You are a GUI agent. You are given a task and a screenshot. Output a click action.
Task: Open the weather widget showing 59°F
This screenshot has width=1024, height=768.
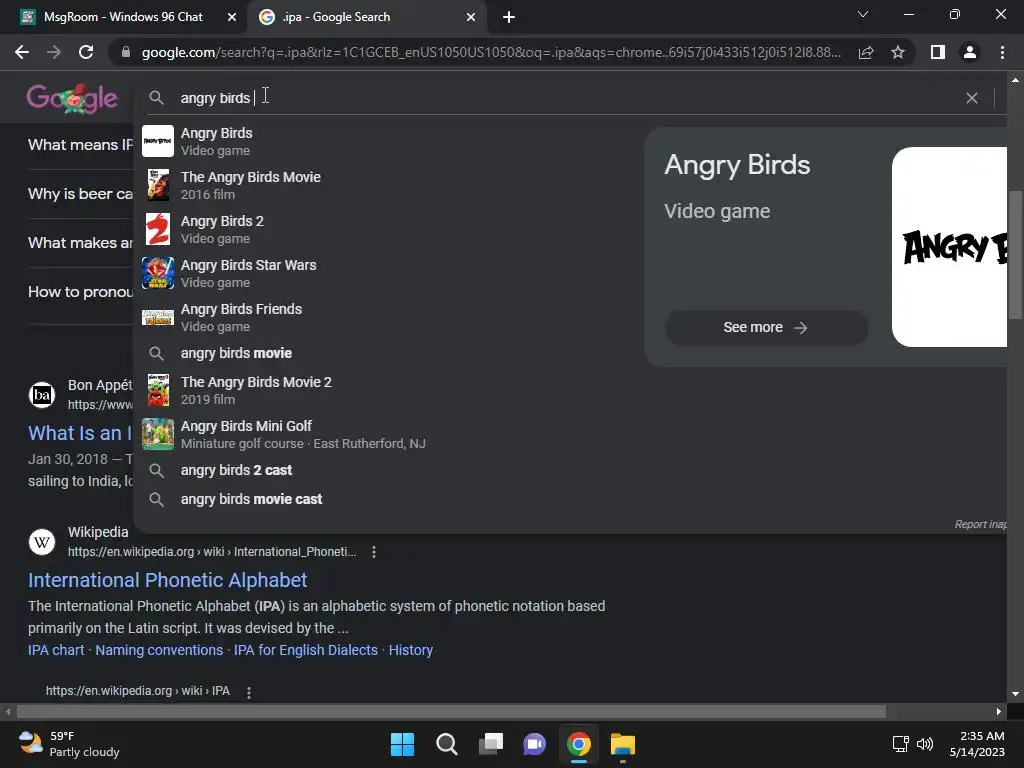click(x=69, y=744)
